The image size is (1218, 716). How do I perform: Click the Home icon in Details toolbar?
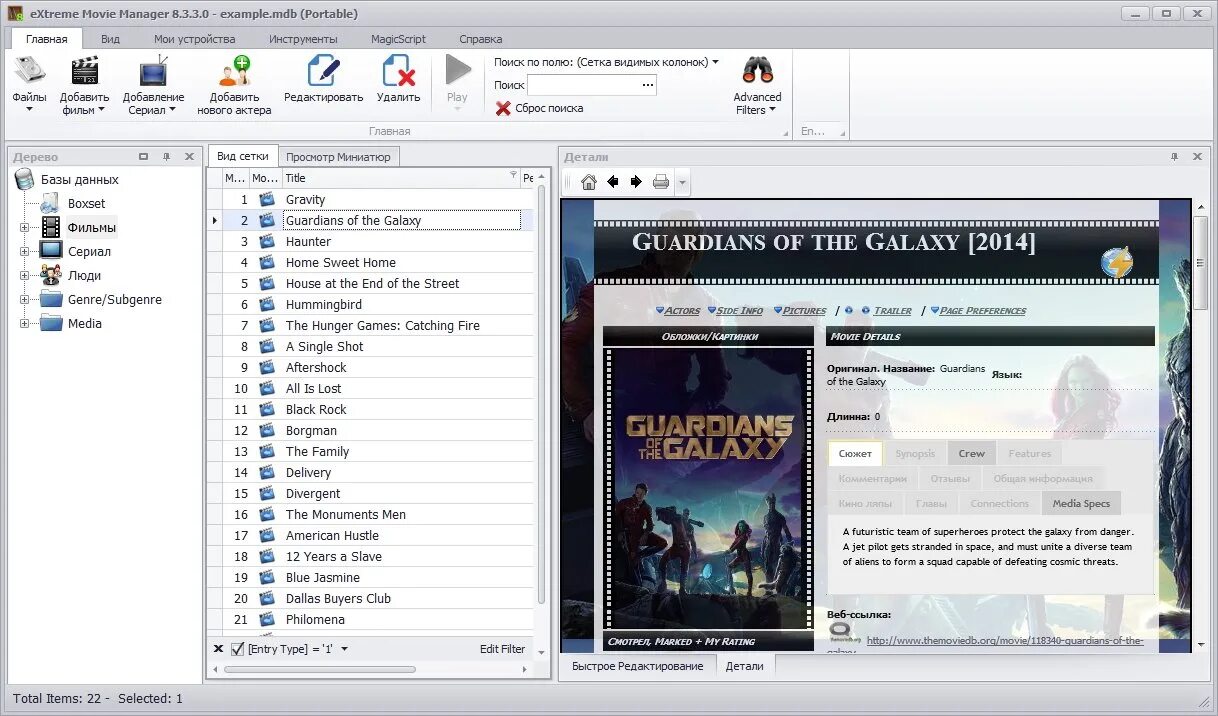589,182
